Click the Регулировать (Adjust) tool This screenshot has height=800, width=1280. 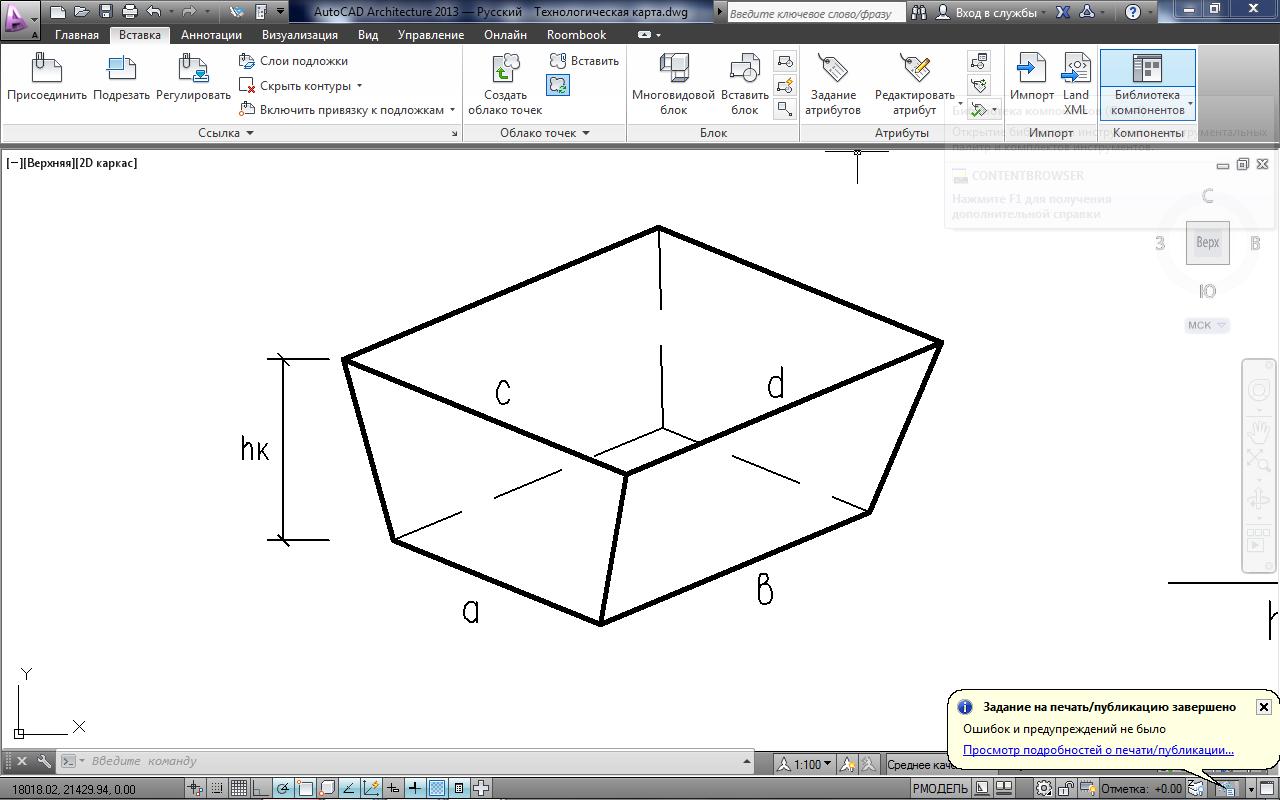[193, 79]
